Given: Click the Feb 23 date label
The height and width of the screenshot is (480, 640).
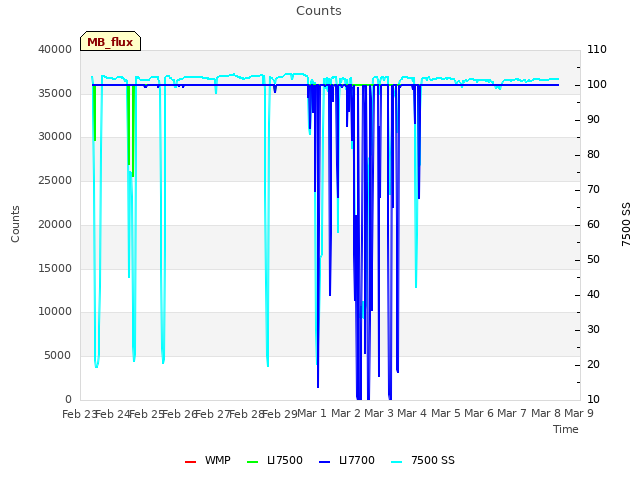Looking at the screenshot, I should (x=79, y=414).
